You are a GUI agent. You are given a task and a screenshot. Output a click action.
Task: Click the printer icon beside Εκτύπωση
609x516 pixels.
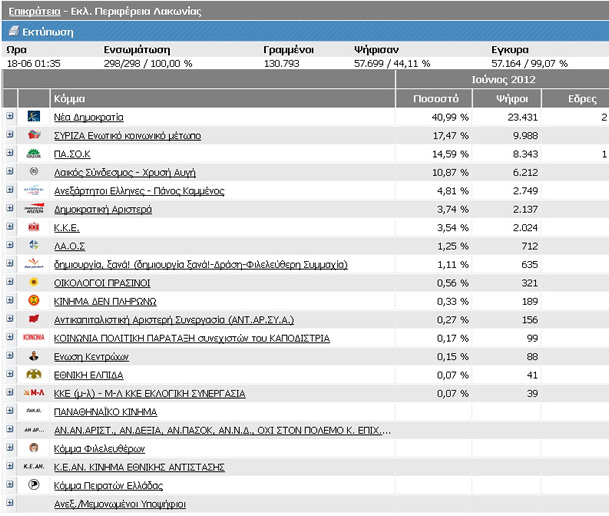14,31
